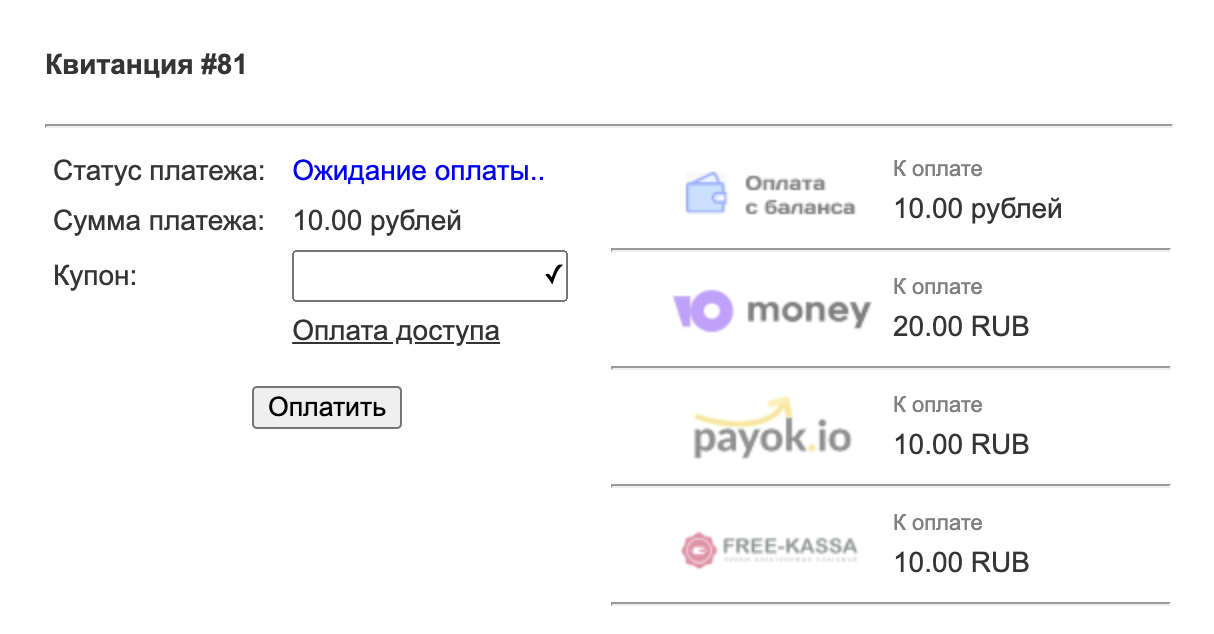Viewport: 1214px width, 634px height.
Task: Click the 'К оплате' label beside YooMoney
Action: 937,287
